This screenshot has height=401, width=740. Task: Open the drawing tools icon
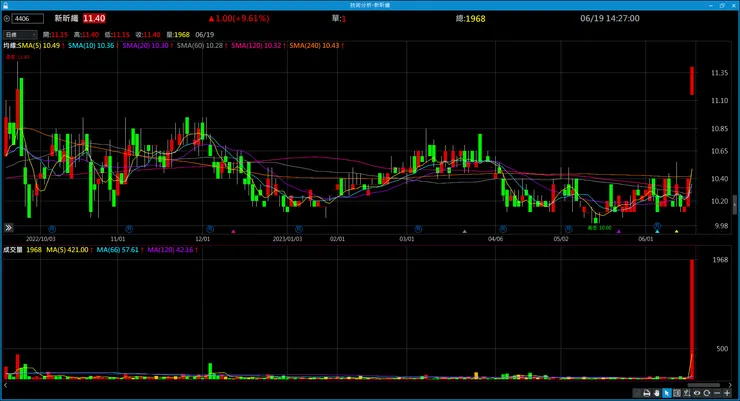click(x=687, y=393)
